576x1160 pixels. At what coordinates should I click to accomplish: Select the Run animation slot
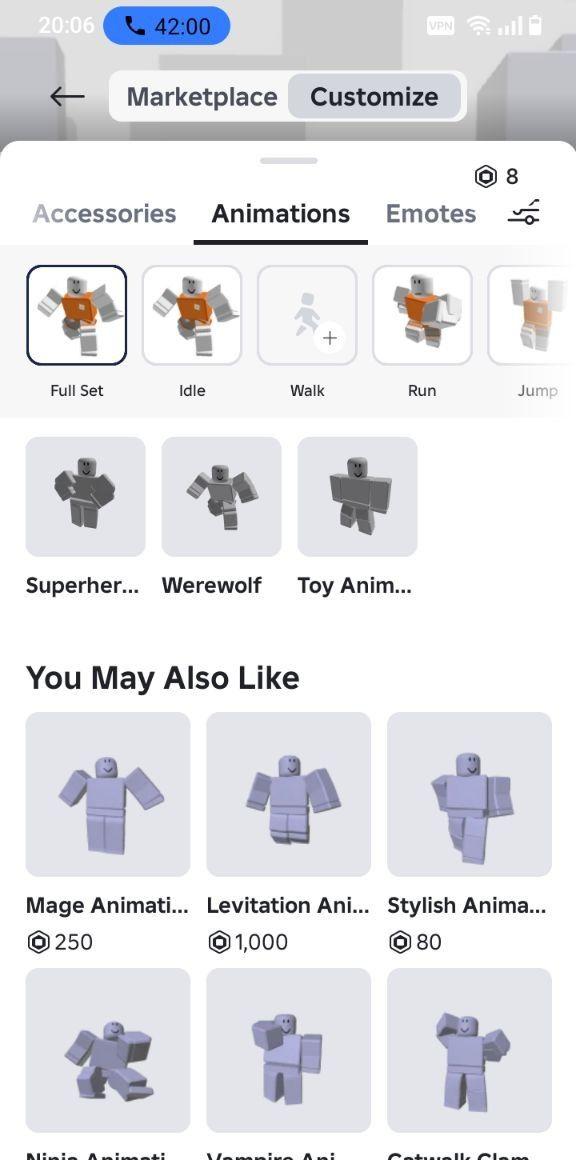click(422, 315)
